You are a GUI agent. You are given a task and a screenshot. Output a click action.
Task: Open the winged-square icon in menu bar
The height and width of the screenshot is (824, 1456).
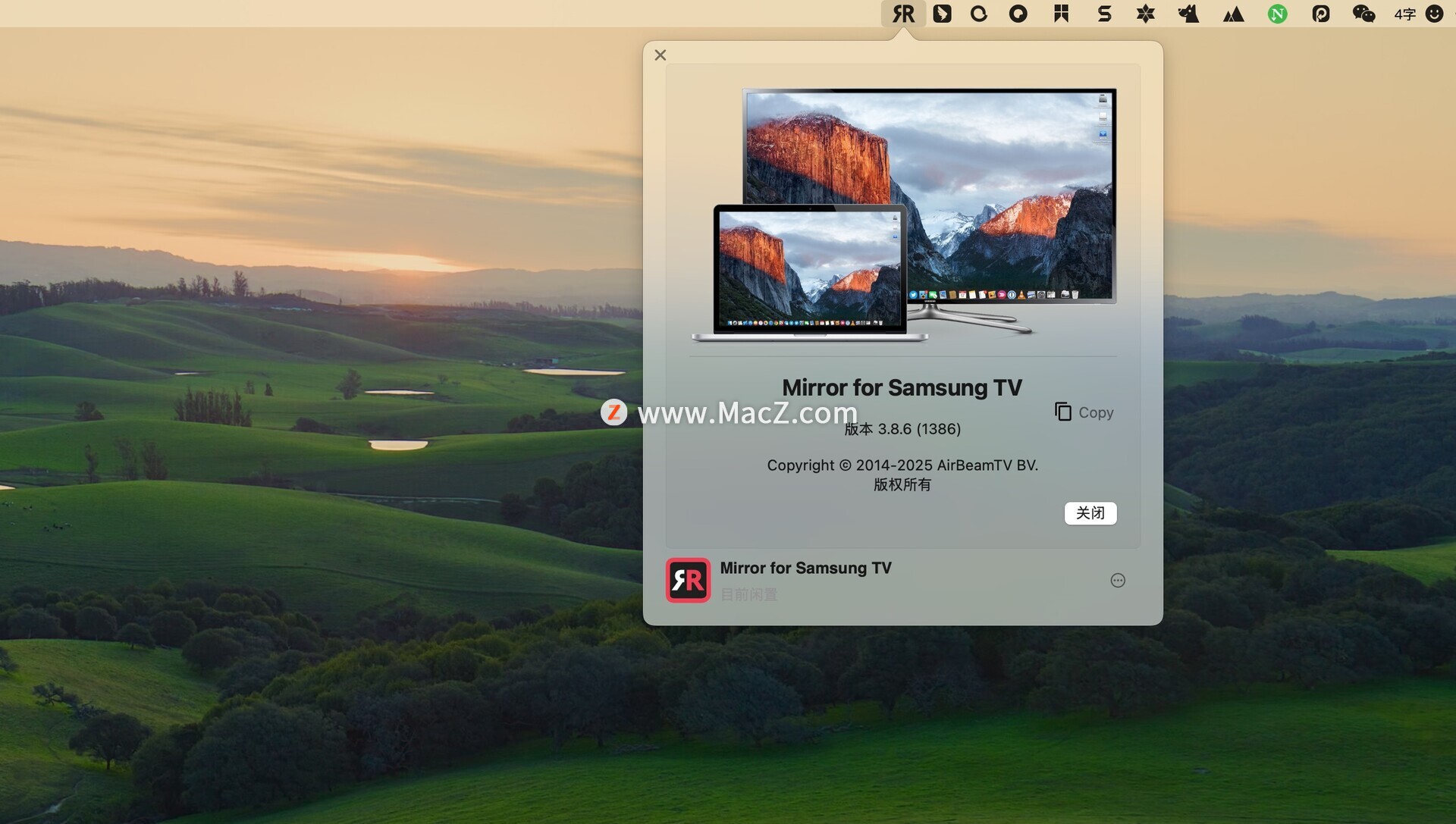942,14
